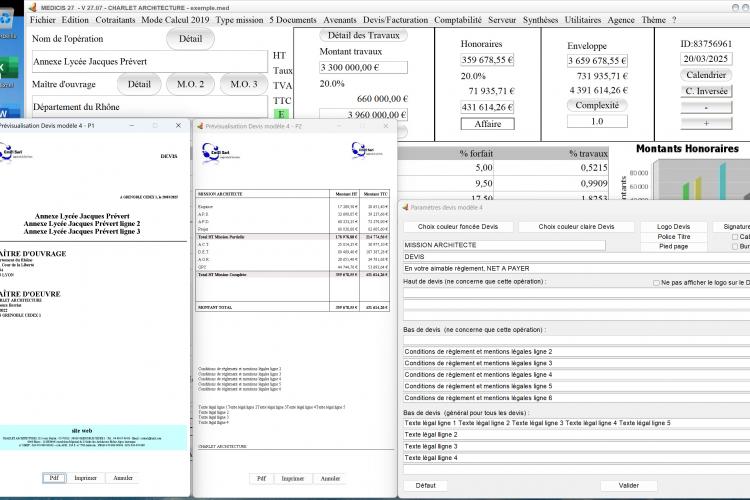The width and height of the screenshot is (750, 500).
Task: Click the plus button under C. Inversée
Action: 706,123
